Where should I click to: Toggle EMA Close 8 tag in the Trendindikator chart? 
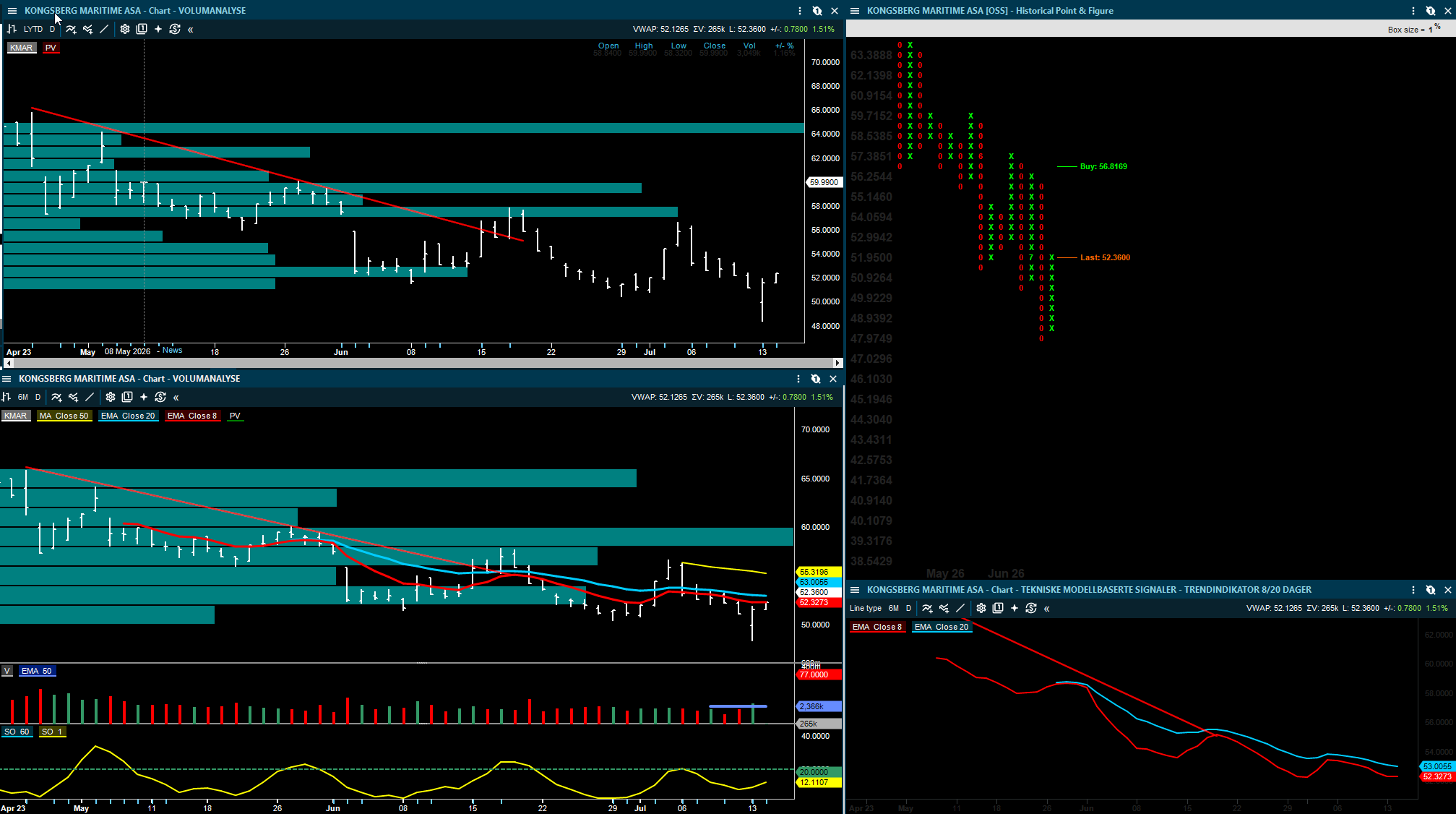pyautogui.click(x=877, y=627)
